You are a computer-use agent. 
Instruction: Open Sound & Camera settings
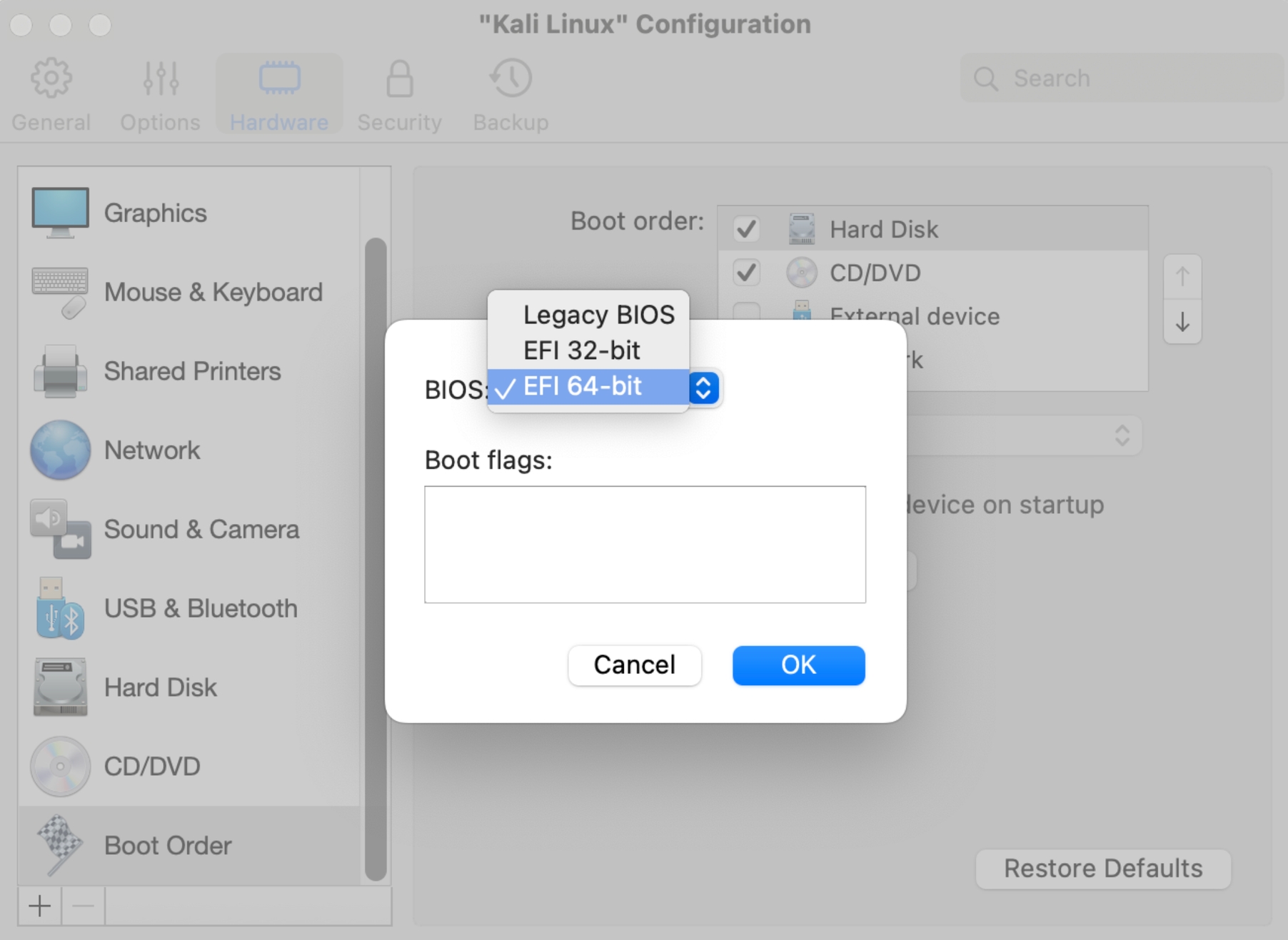[x=201, y=530]
